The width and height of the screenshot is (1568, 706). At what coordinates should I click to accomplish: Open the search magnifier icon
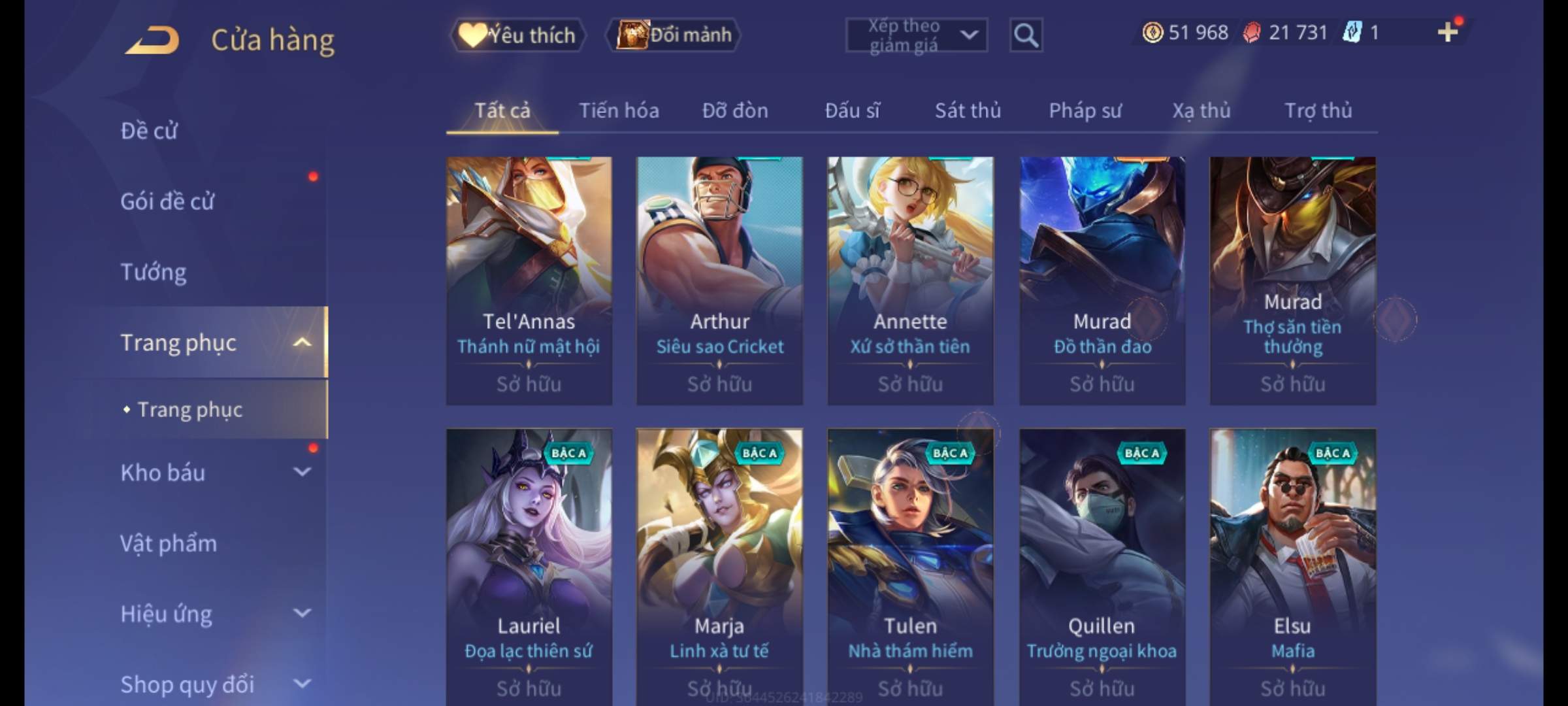coord(1026,35)
